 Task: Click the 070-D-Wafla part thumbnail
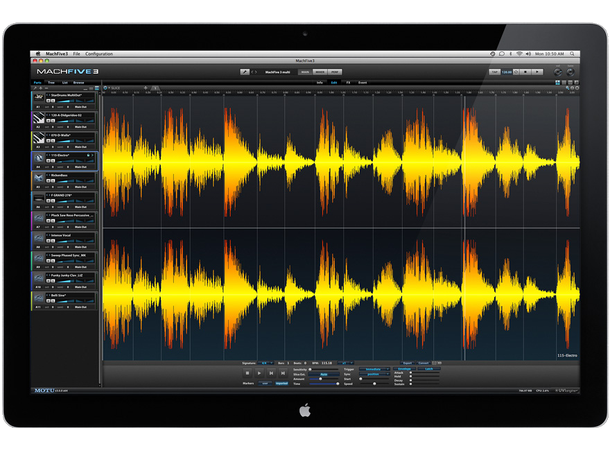[x=39, y=137]
